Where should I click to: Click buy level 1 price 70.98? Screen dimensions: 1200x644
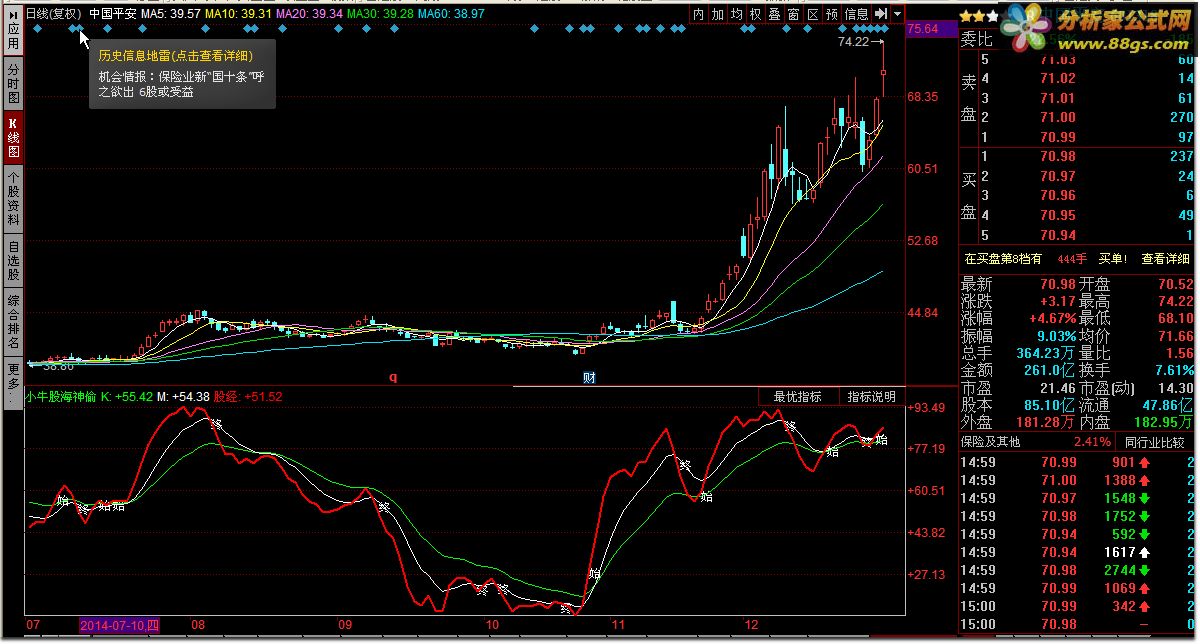pos(1058,157)
